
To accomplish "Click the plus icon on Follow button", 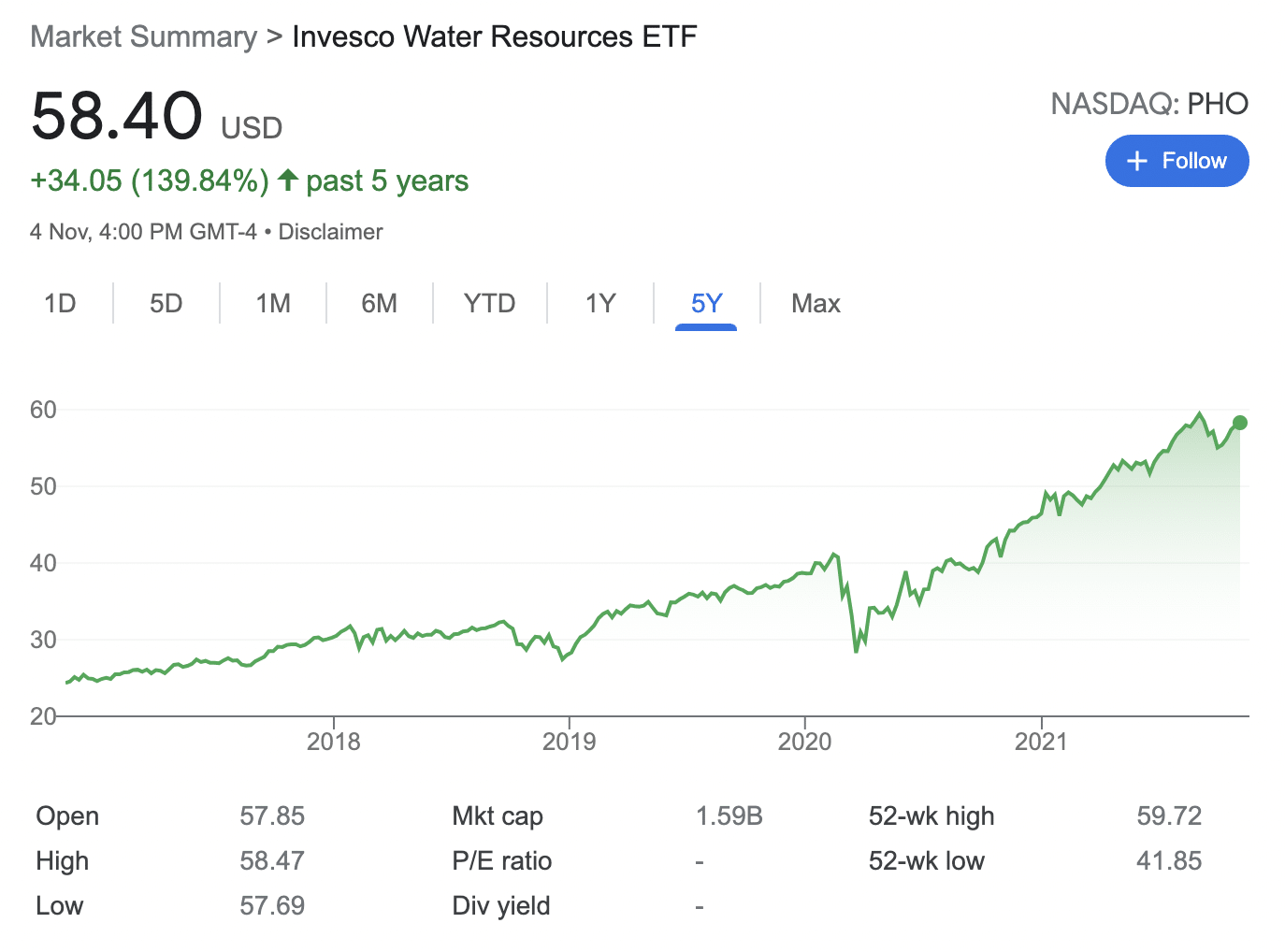I will pos(1137,161).
